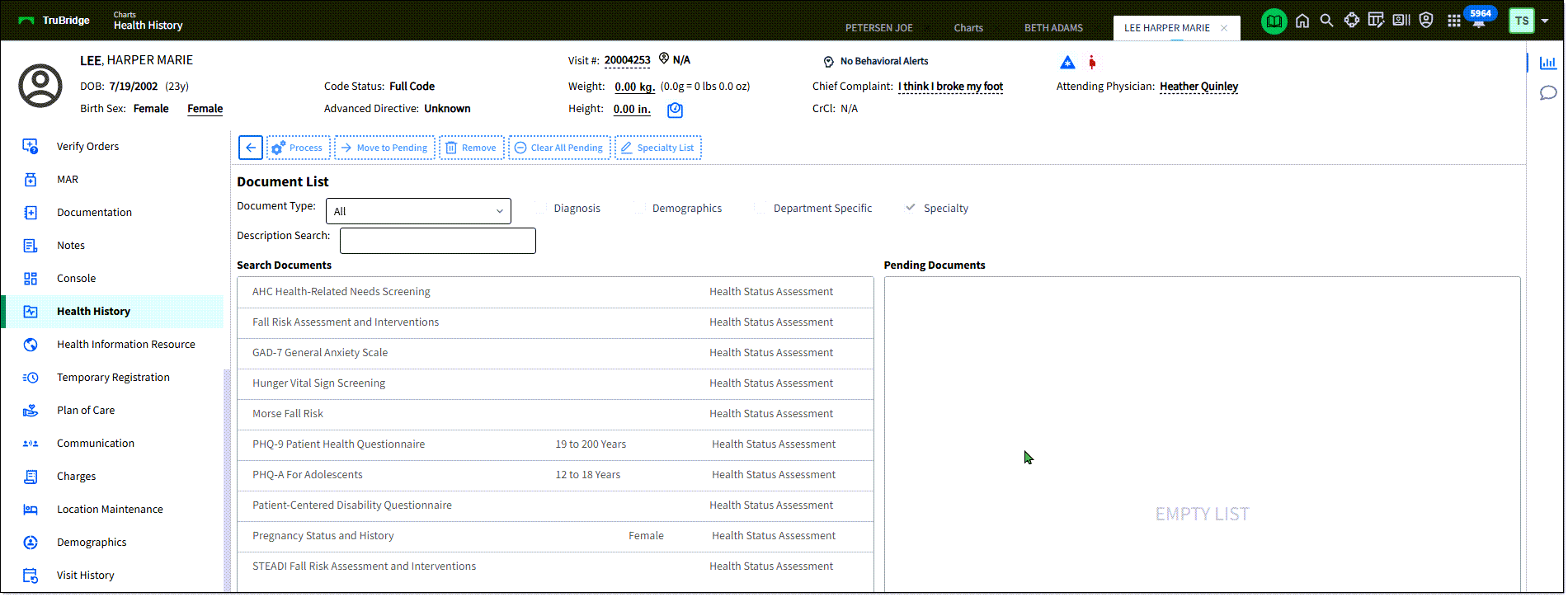Expand the TS user account menu arrow
1568x597 pixels.
pos(1545,21)
